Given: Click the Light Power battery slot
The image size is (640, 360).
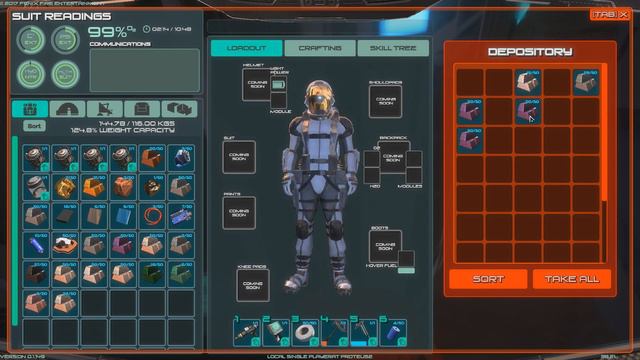Looking at the screenshot, I should pyautogui.click(x=279, y=84).
